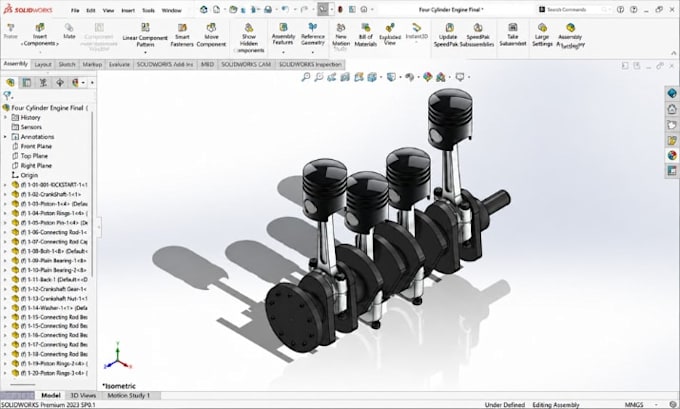Viewport: 680px width, 409px height.
Task: Expand the Annotations tree node
Action: [5, 137]
